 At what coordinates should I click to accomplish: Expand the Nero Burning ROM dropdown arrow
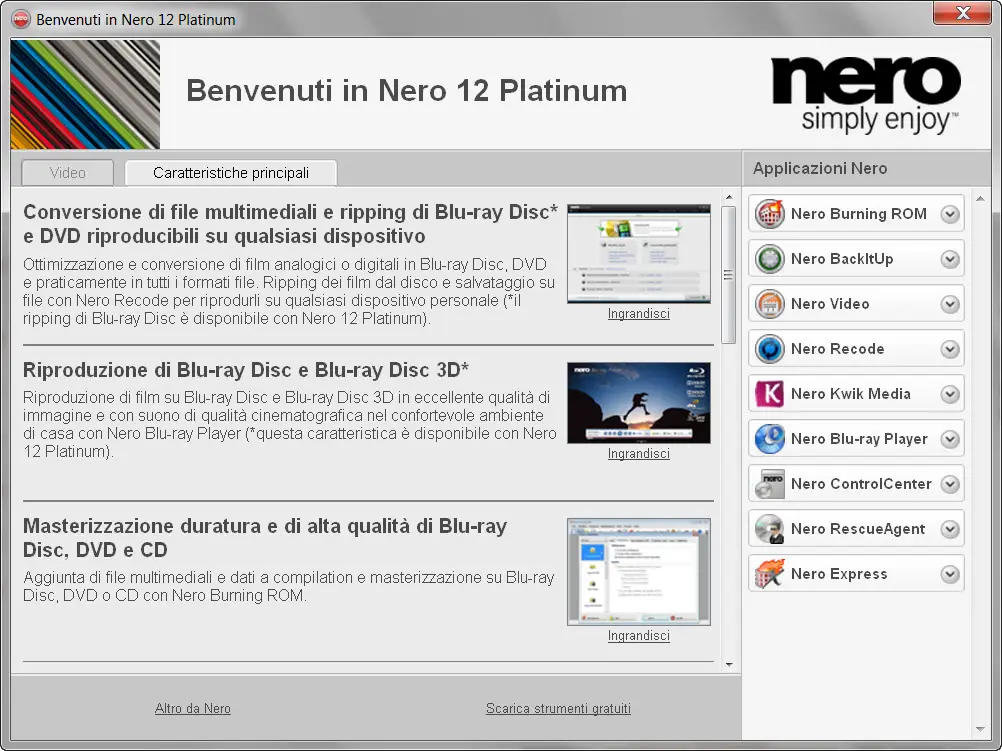click(950, 214)
